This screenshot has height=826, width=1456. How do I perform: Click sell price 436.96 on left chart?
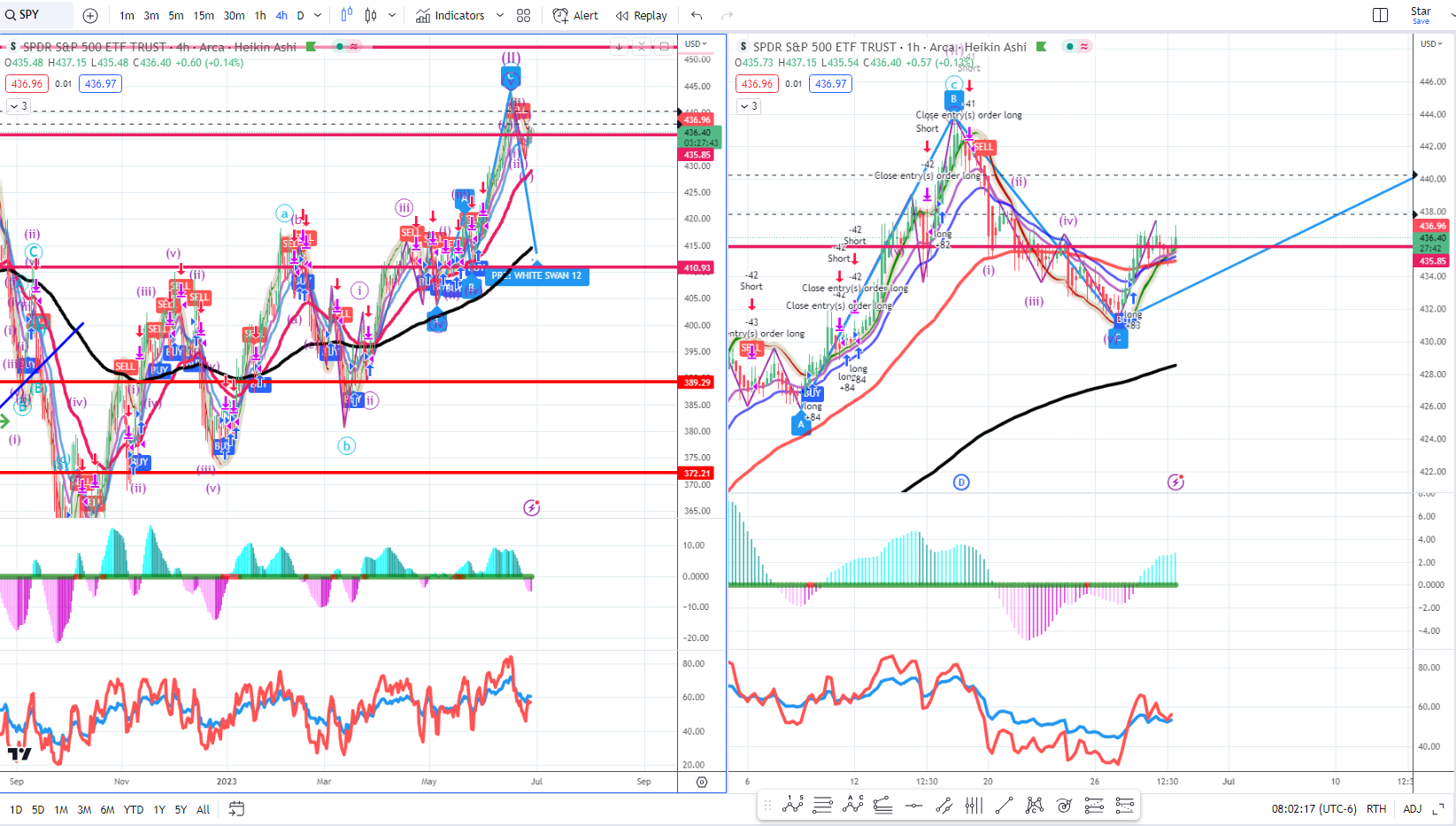(x=27, y=84)
